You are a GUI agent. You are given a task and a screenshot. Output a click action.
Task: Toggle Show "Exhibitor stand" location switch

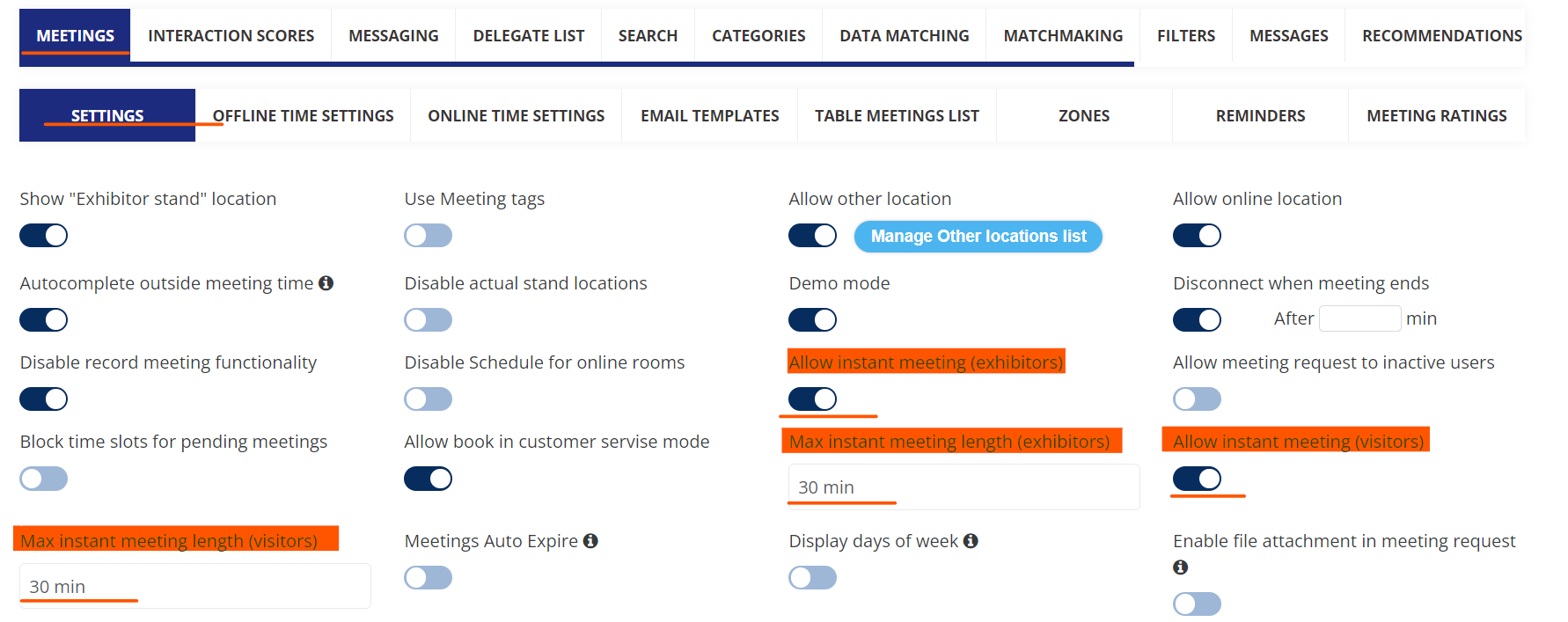click(x=44, y=236)
